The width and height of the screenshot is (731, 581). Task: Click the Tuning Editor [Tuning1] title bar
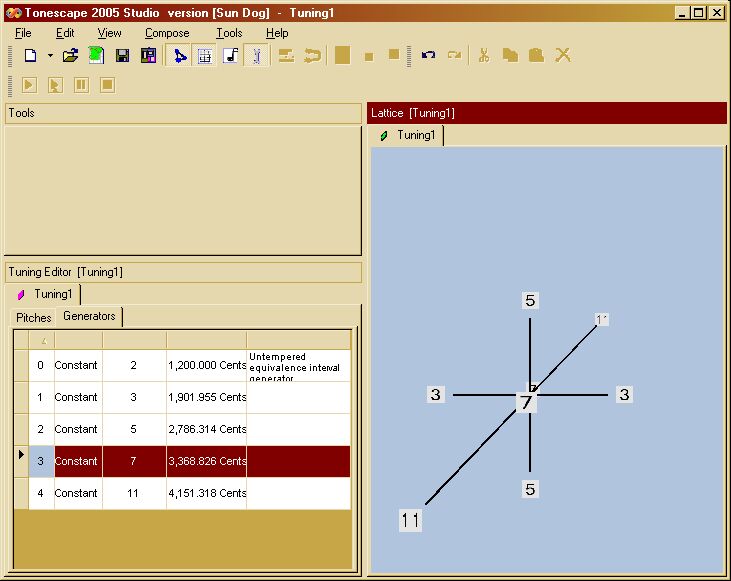[183, 272]
